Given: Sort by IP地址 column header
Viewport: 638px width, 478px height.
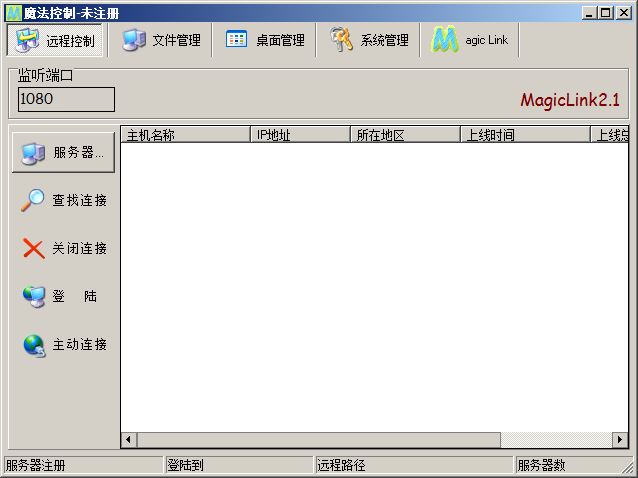Looking at the screenshot, I should coord(300,135).
